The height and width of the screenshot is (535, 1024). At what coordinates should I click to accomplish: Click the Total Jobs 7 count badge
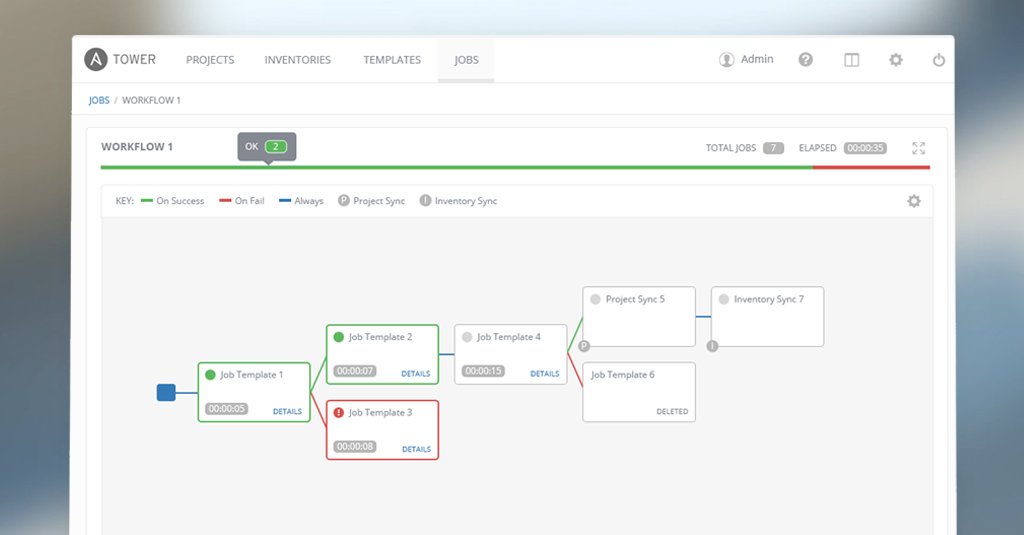point(774,148)
